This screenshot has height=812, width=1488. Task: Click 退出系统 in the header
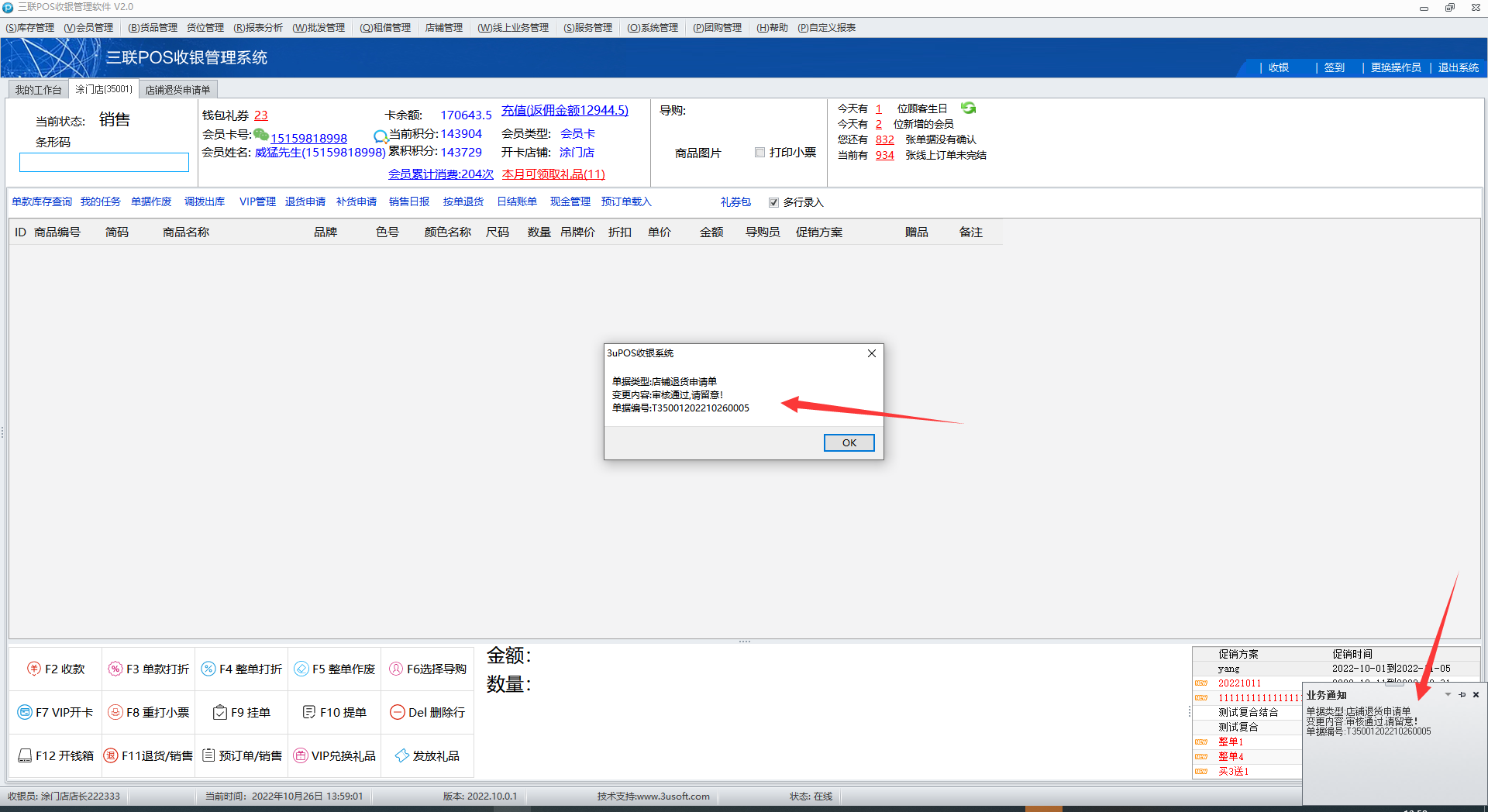coord(1459,67)
